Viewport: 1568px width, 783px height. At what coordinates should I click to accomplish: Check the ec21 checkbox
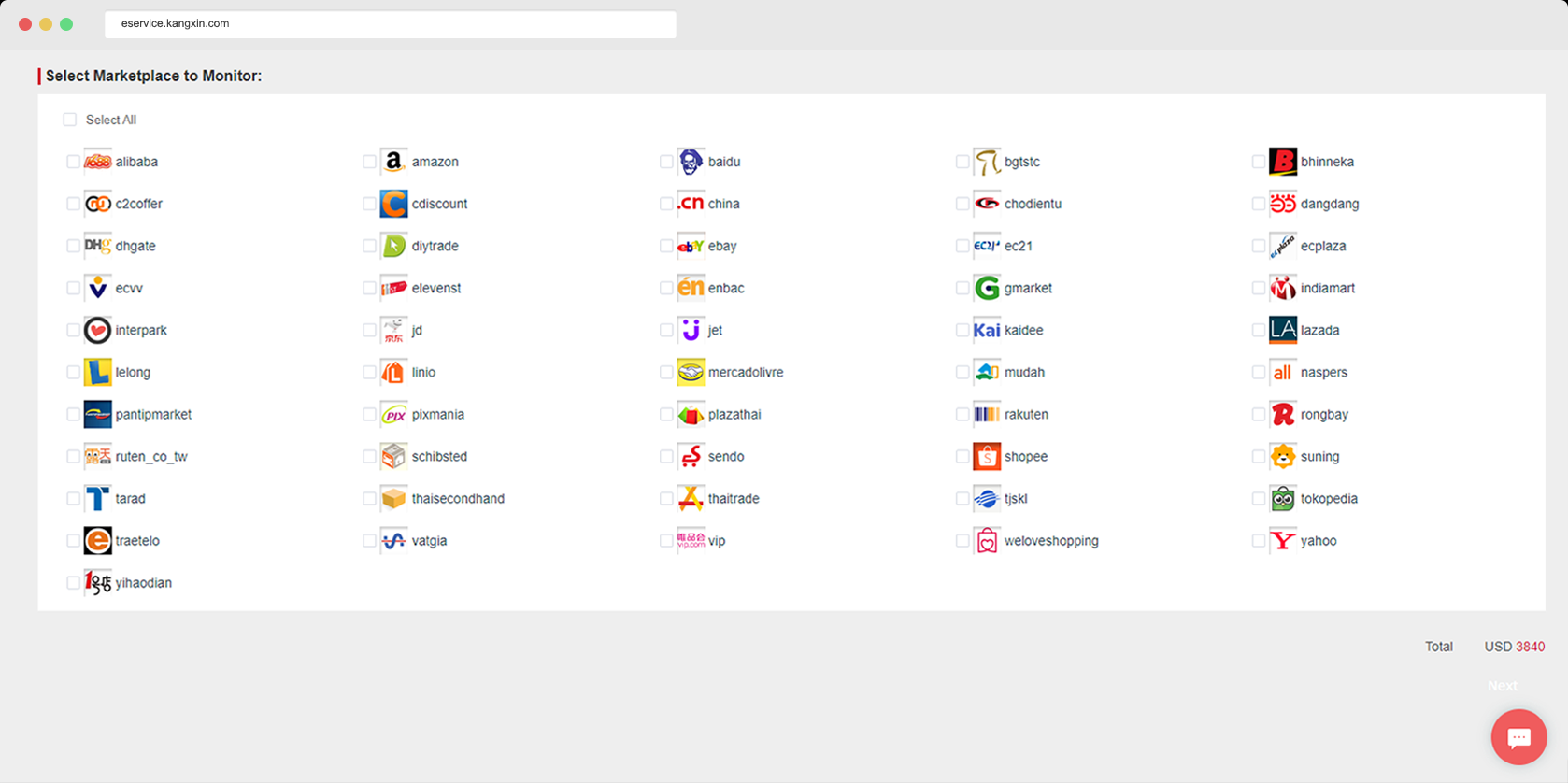click(962, 246)
